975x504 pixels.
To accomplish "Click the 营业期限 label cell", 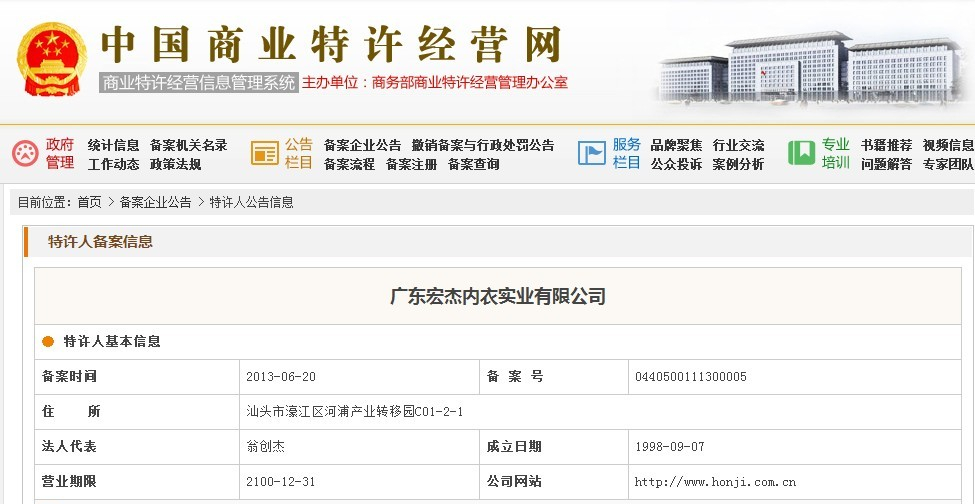I will point(137,482).
